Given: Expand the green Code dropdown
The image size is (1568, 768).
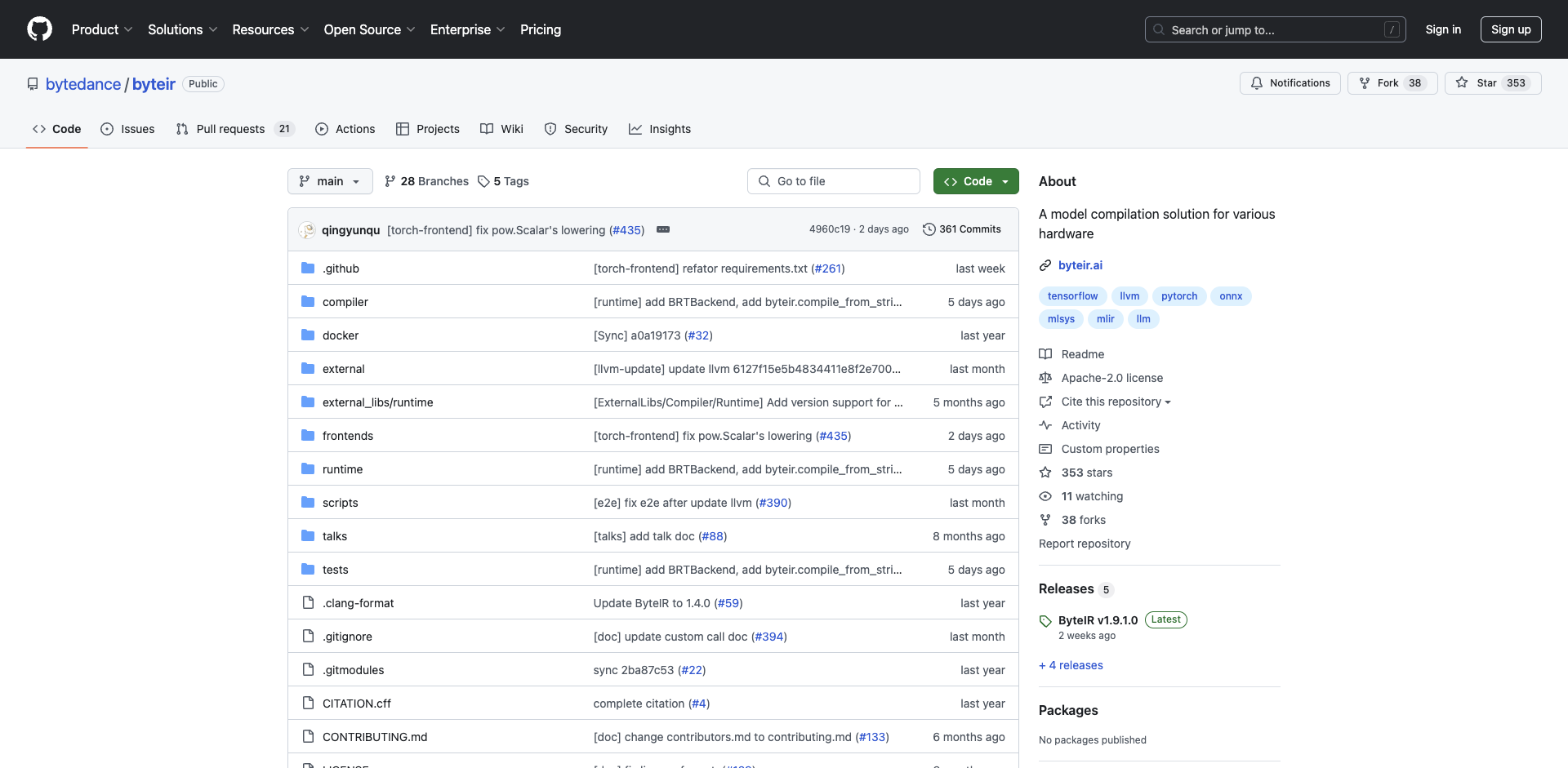Looking at the screenshot, I should click(976, 181).
